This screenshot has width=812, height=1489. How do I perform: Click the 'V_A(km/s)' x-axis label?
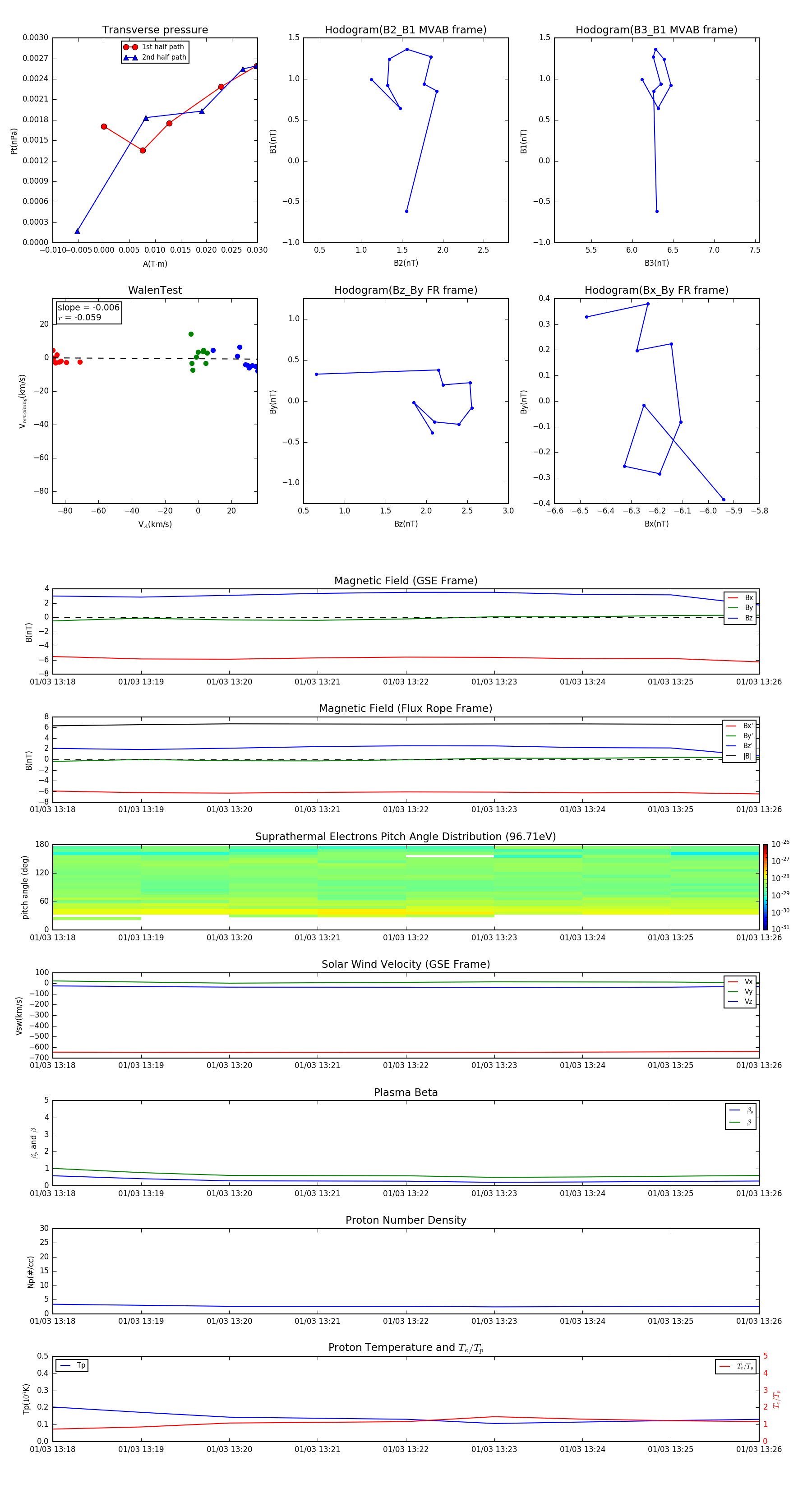tap(155, 524)
